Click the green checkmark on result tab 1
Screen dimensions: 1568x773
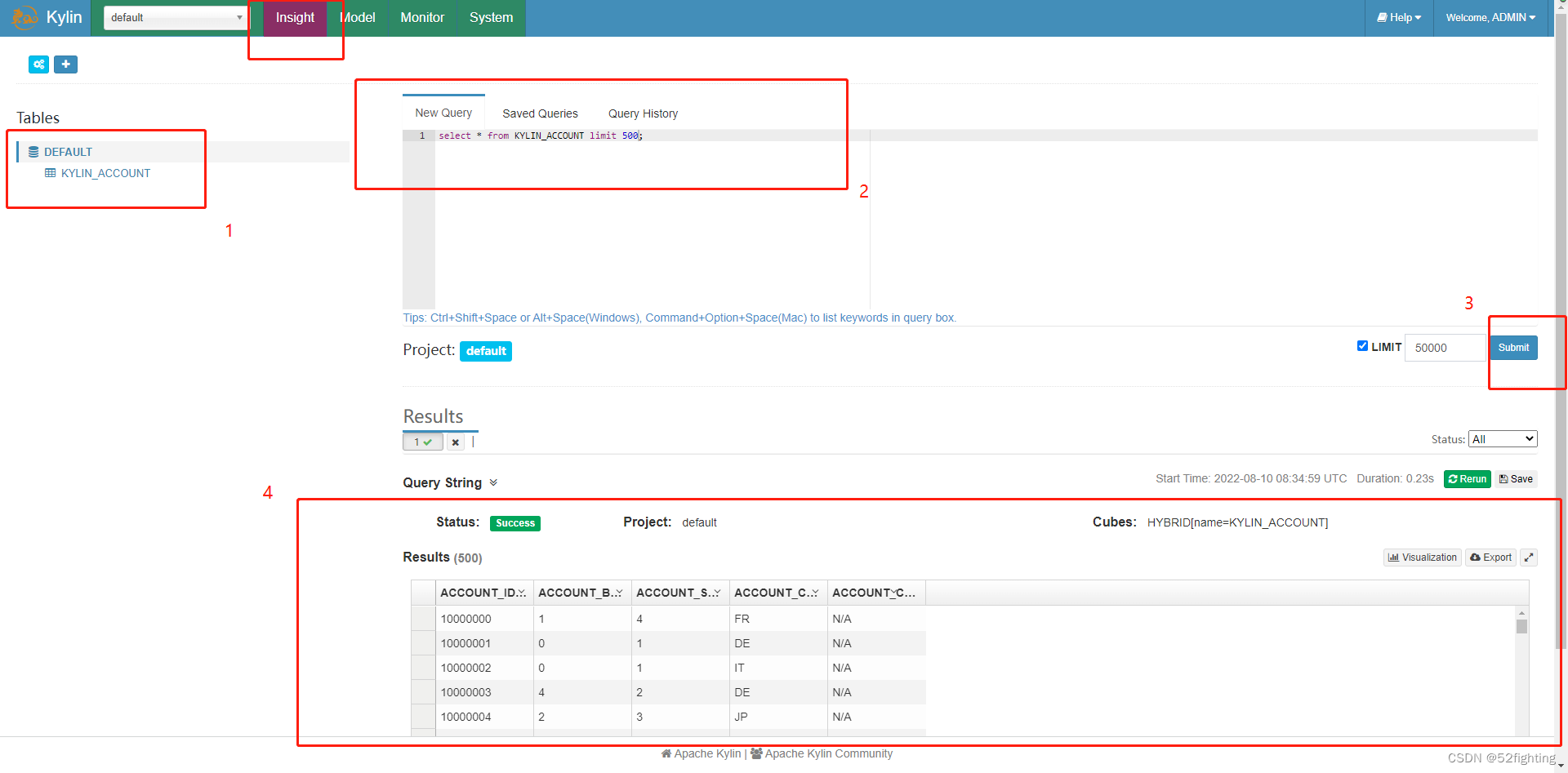[x=428, y=442]
